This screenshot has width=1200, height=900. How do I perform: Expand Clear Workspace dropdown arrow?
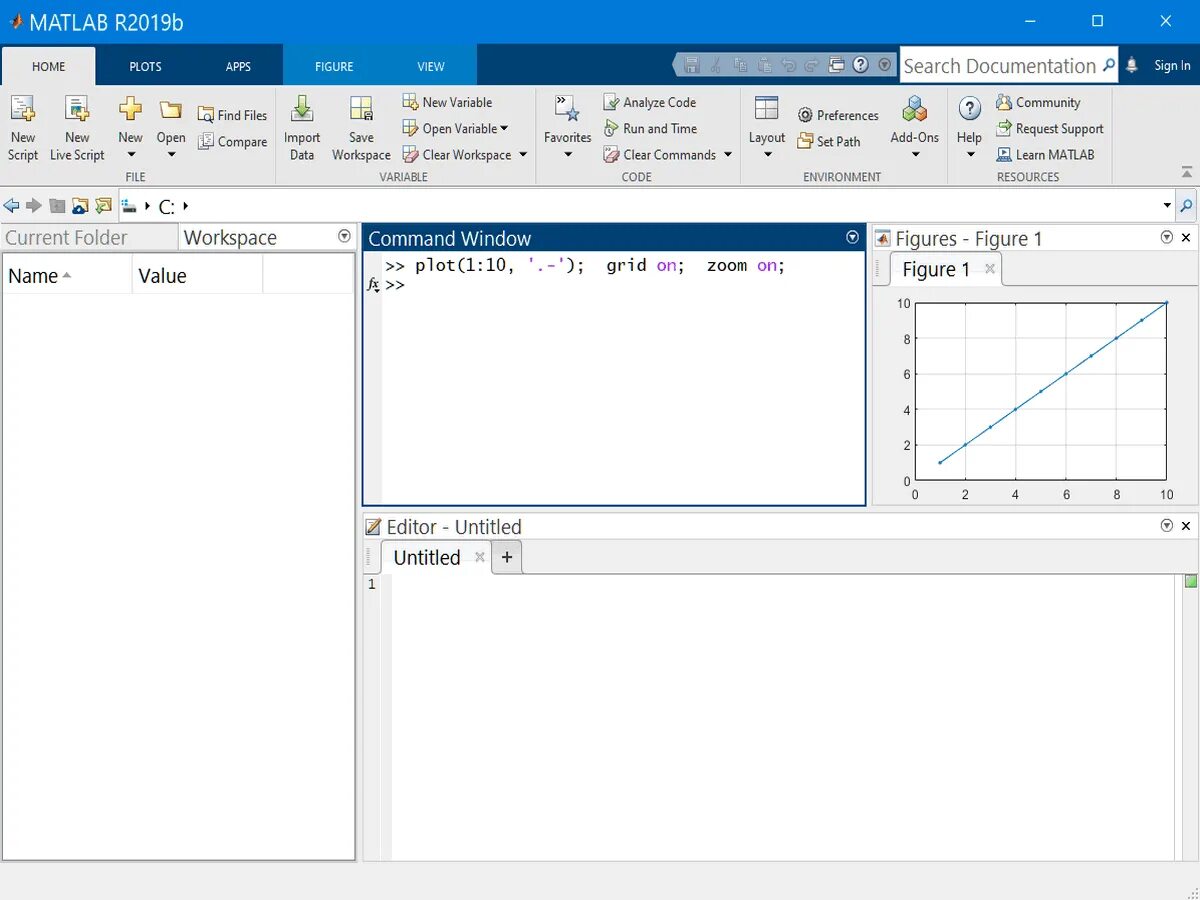click(x=521, y=155)
